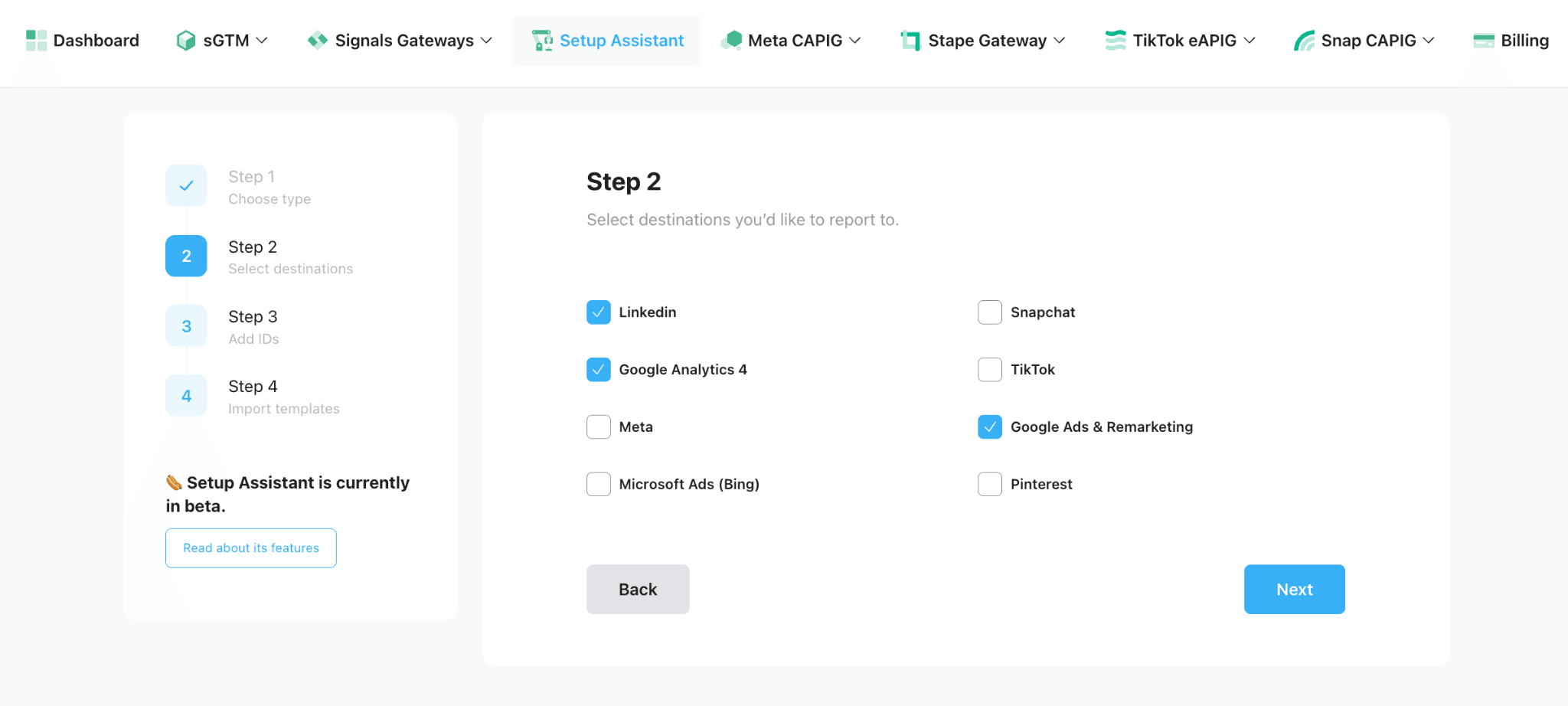Expand the Stape Gateway chevron
Screen dimensions: 1568x706
coord(1060,41)
